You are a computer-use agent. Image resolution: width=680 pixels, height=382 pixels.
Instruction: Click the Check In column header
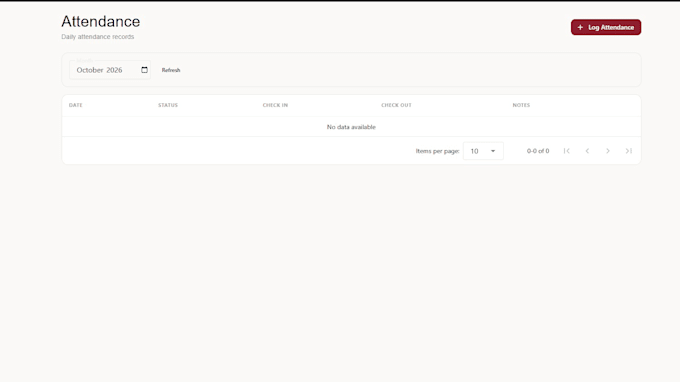275,105
